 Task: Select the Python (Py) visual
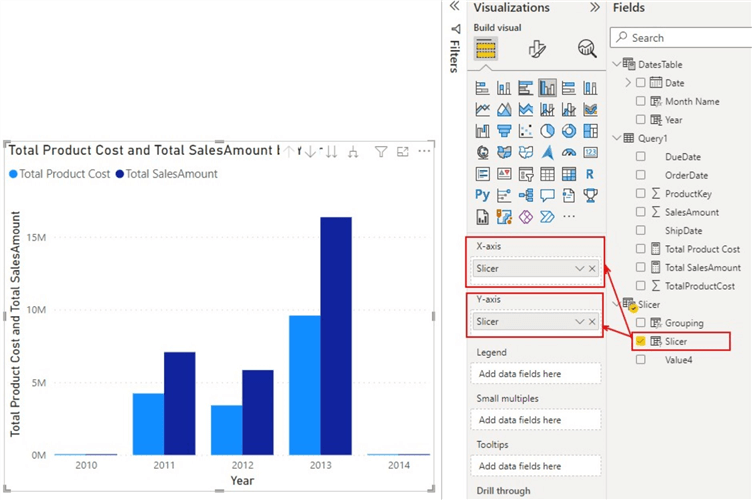point(482,195)
